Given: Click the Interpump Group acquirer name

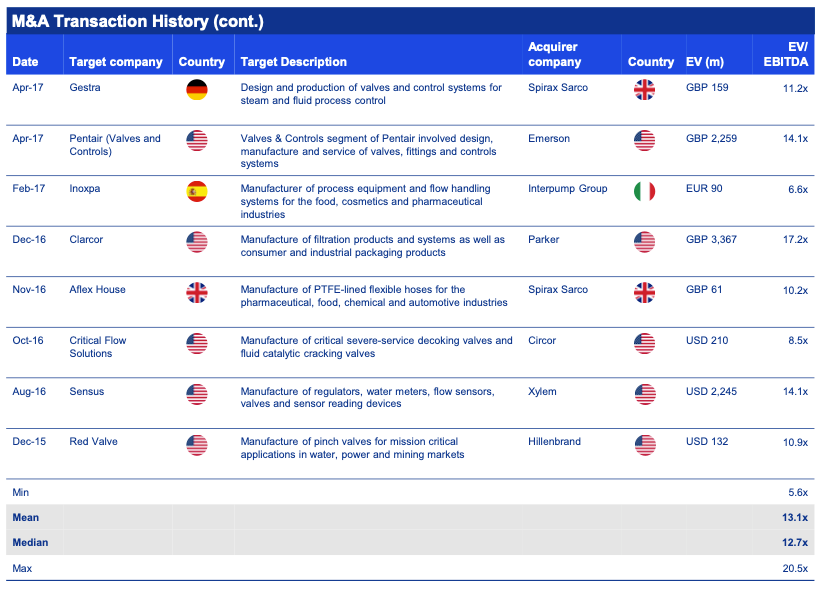Looking at the screenshot, I should click(568, 189).
